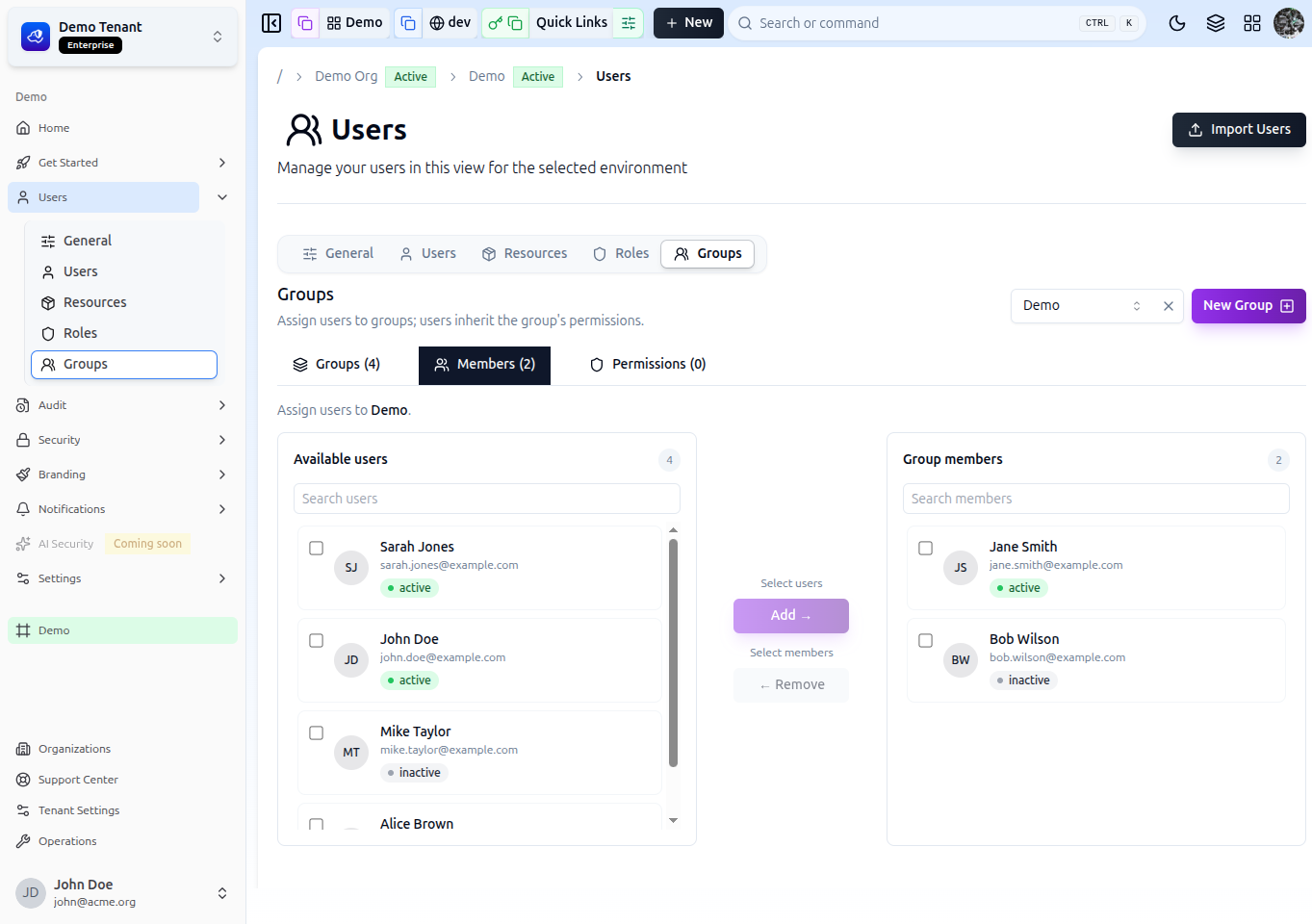Copy the Demo tenant with the purple copy icon

click(x=304, y=21)
